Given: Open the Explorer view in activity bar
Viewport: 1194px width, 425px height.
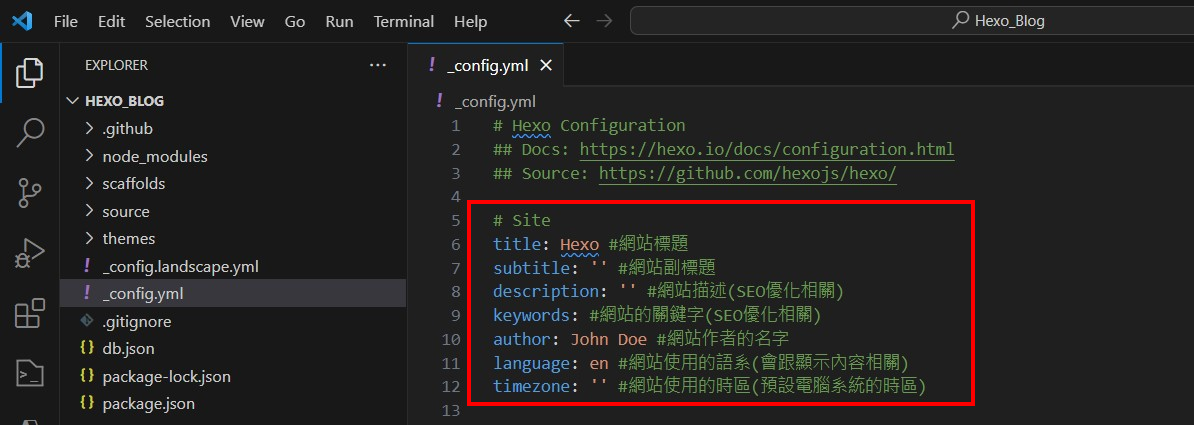Looking at the screenshot, I should coord(30,73).
